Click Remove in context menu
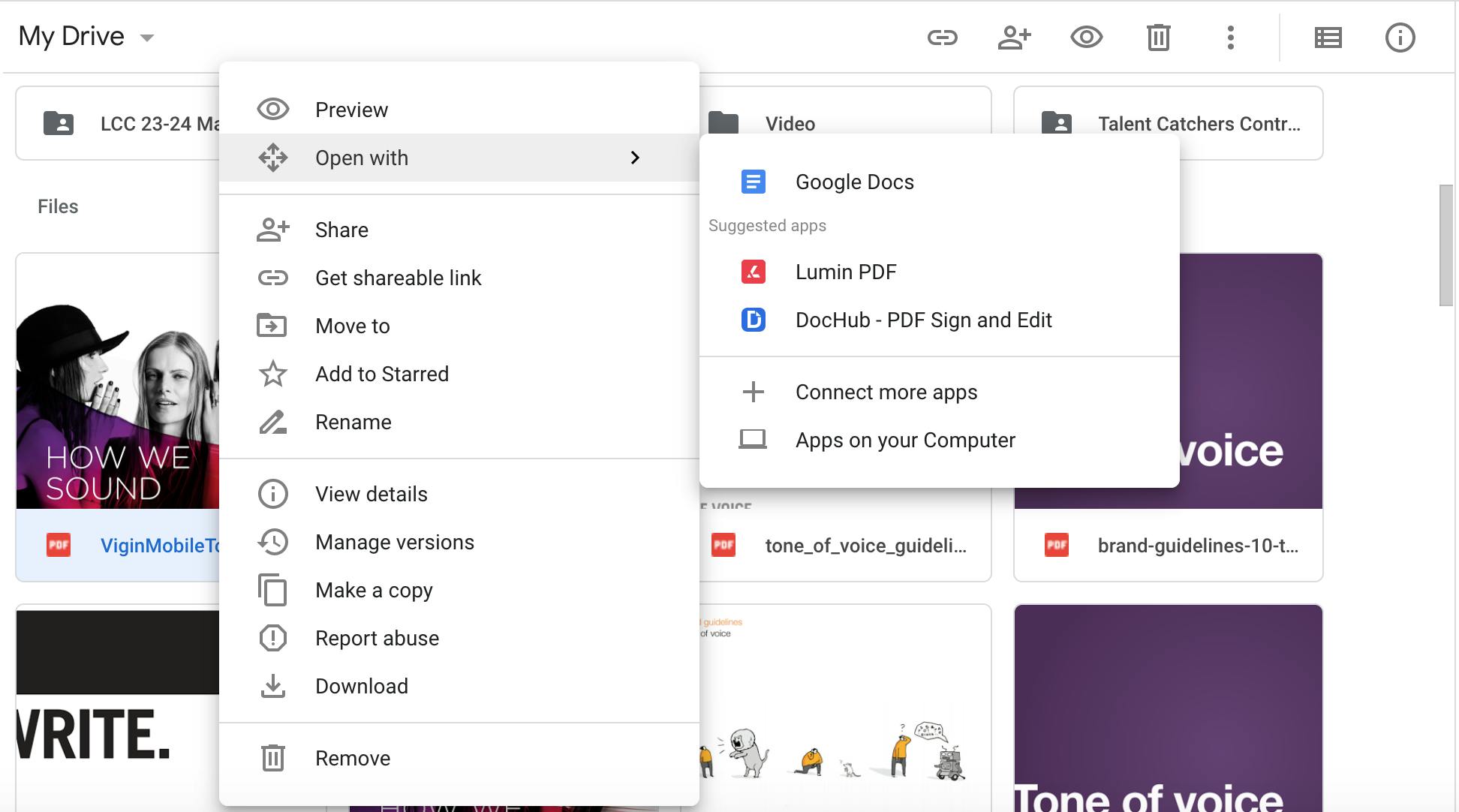This screenshot has height=812, width=1459. (352, 757)
